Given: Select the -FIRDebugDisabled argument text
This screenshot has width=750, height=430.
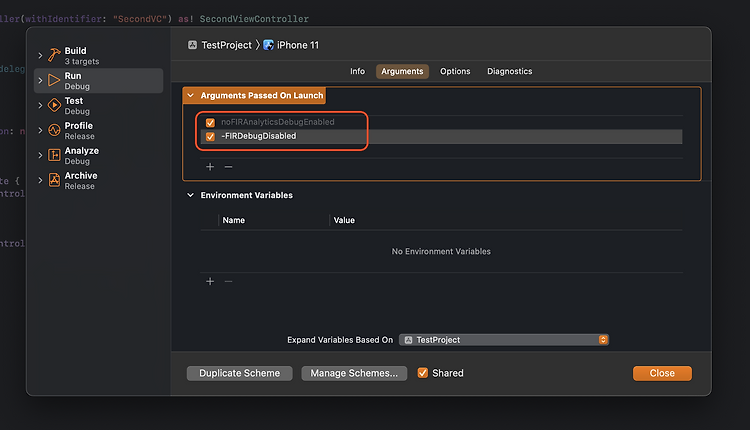Looking at the screenshot, I should tap(259, 136).
